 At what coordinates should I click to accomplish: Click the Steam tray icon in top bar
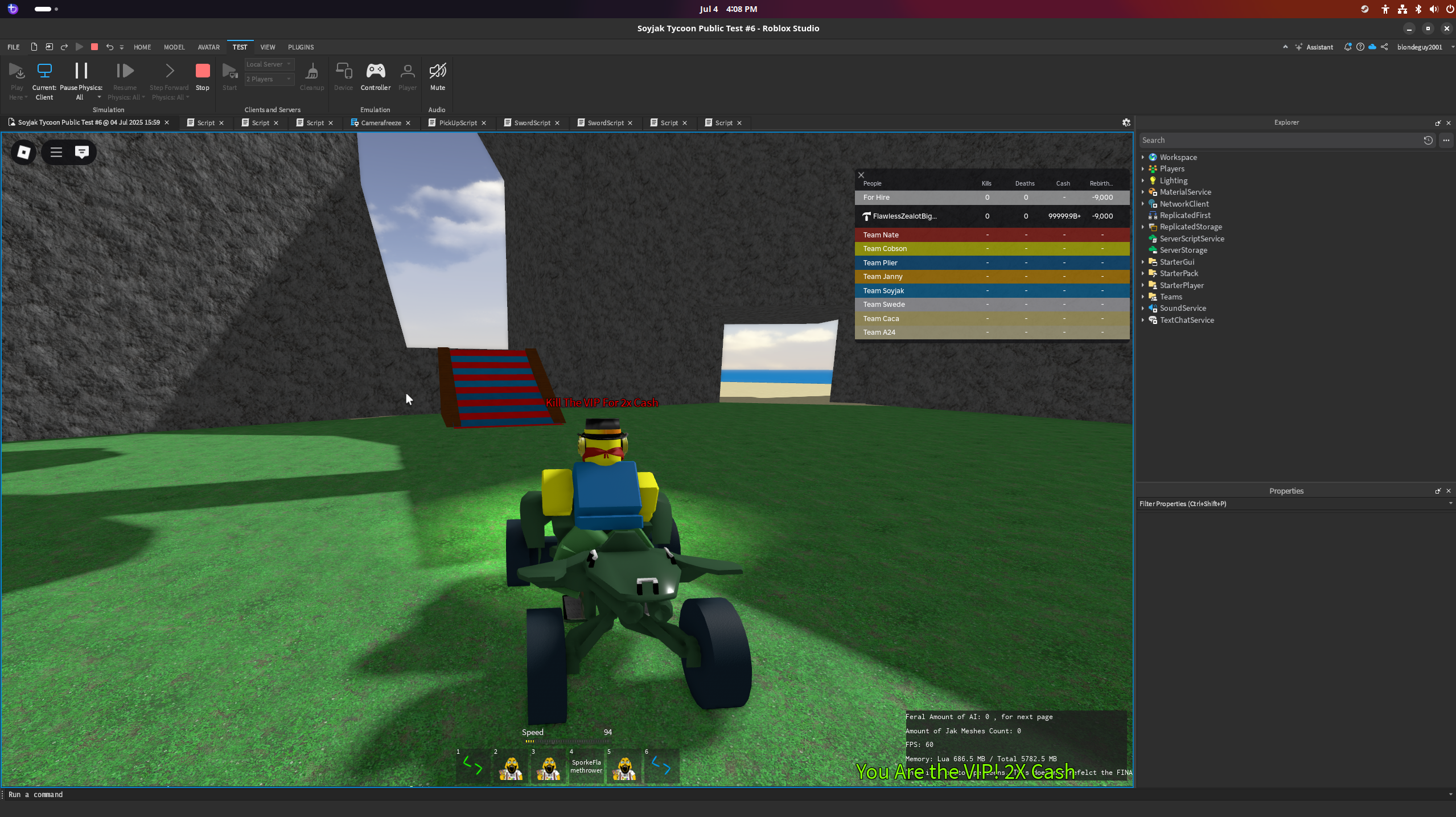pos(1364,9)
